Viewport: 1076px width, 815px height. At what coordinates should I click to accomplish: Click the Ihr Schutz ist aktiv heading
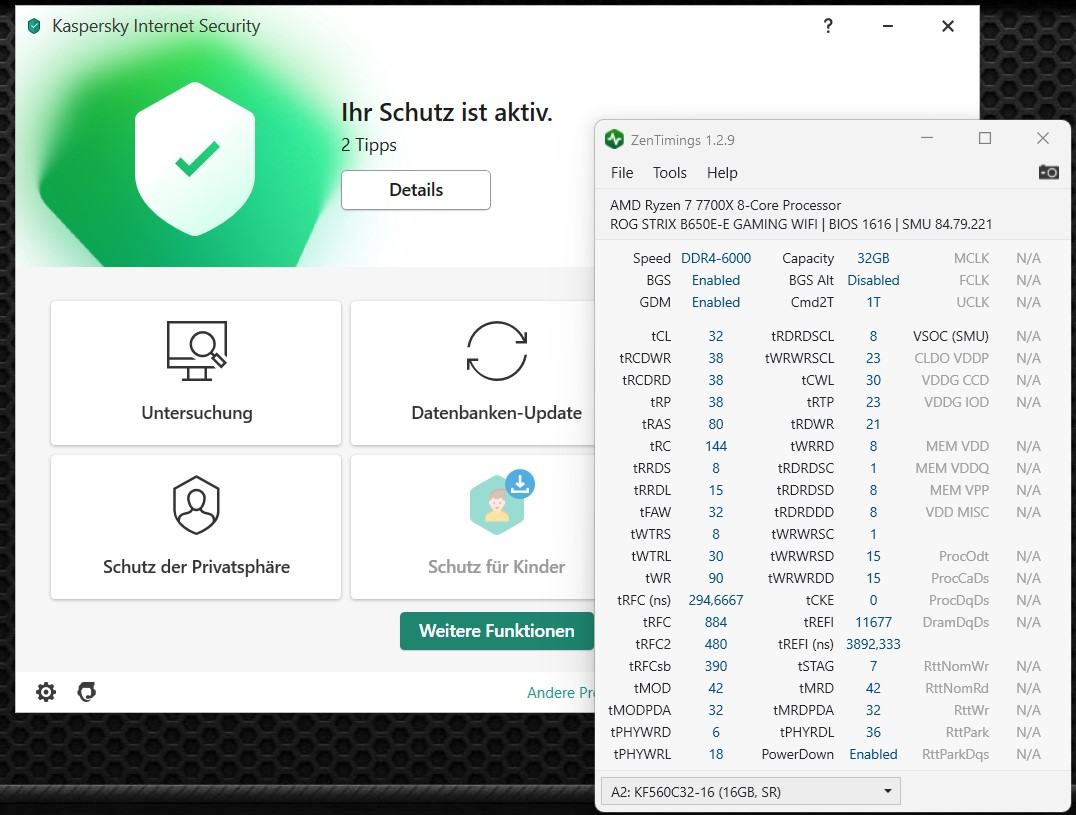(447, 112)
